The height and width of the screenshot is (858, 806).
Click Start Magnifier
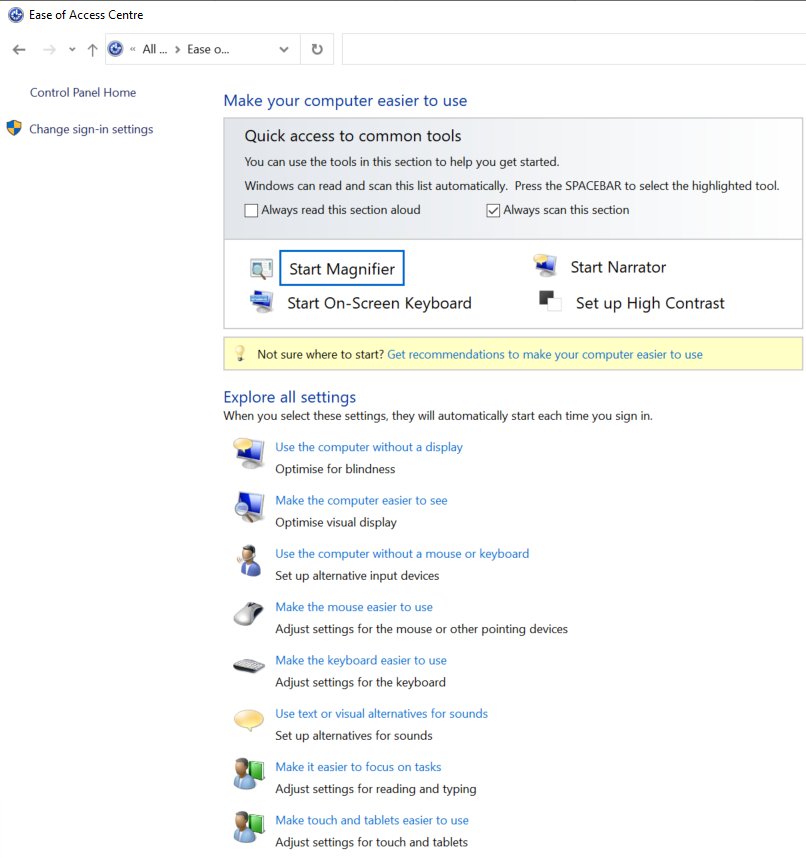[342, 268]
